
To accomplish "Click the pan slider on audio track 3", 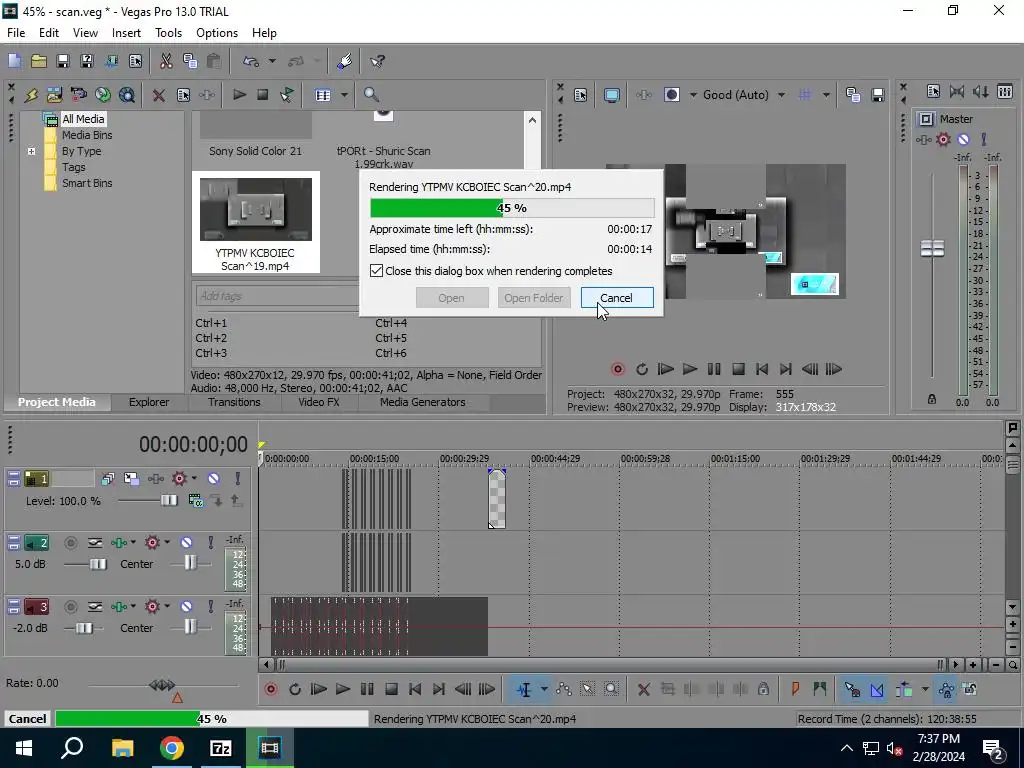I will coord(189,628).
